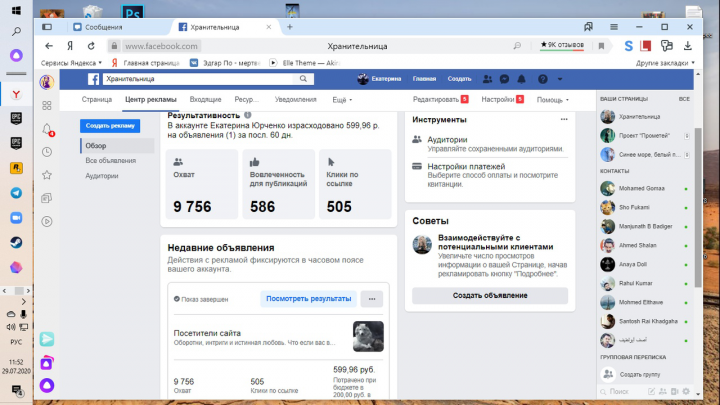Click the info icon next to Результативность

[248, 115]
